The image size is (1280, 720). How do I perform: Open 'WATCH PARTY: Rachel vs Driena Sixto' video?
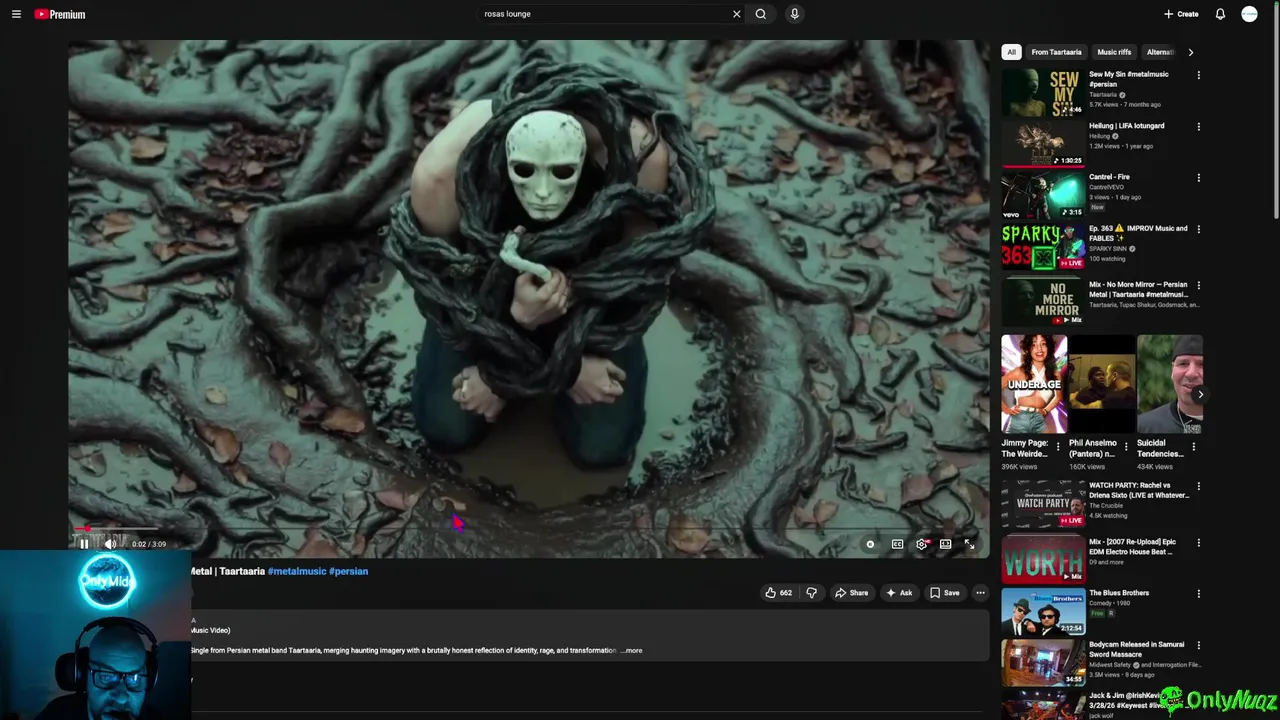click(1138, 490)
